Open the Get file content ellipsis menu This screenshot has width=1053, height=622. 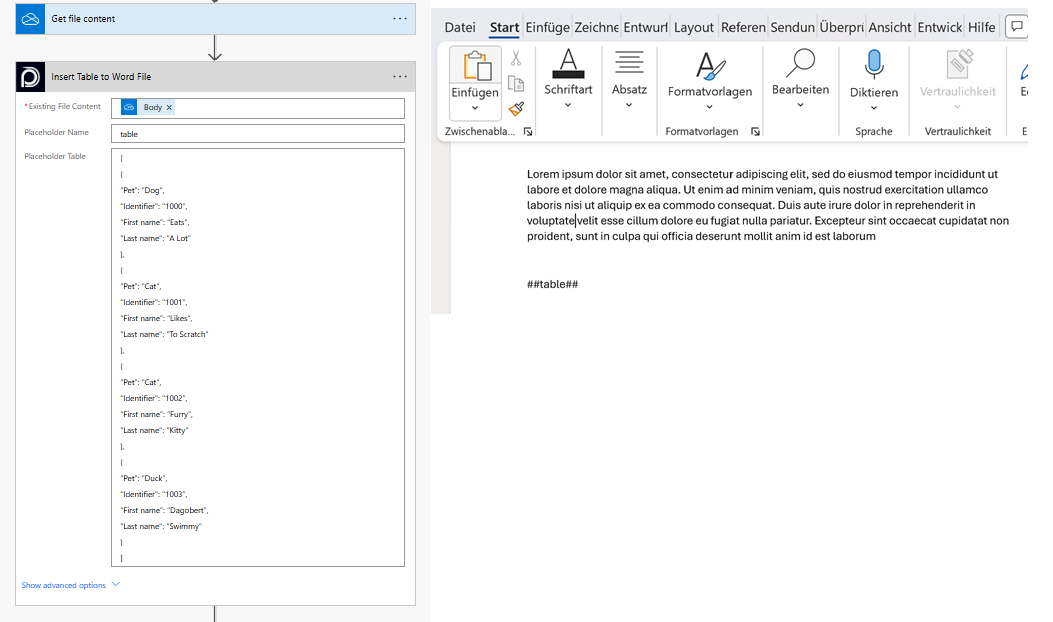(400, 19)
